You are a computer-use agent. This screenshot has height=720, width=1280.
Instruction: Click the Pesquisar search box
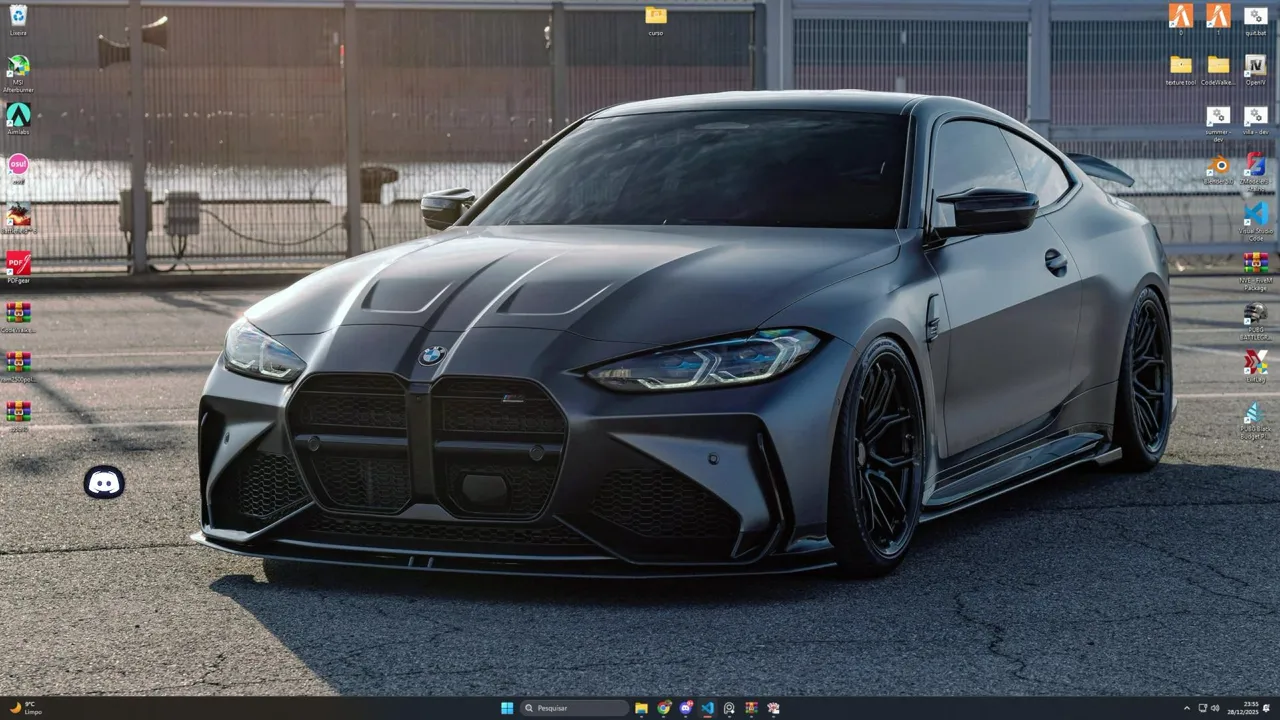(575, 708)
